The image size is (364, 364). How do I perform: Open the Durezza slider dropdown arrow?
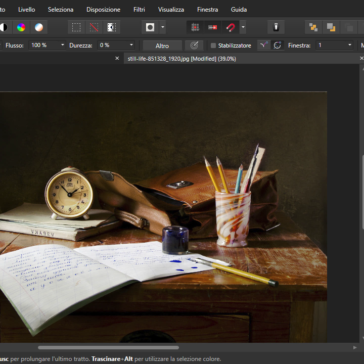click(x=131, y=45)
